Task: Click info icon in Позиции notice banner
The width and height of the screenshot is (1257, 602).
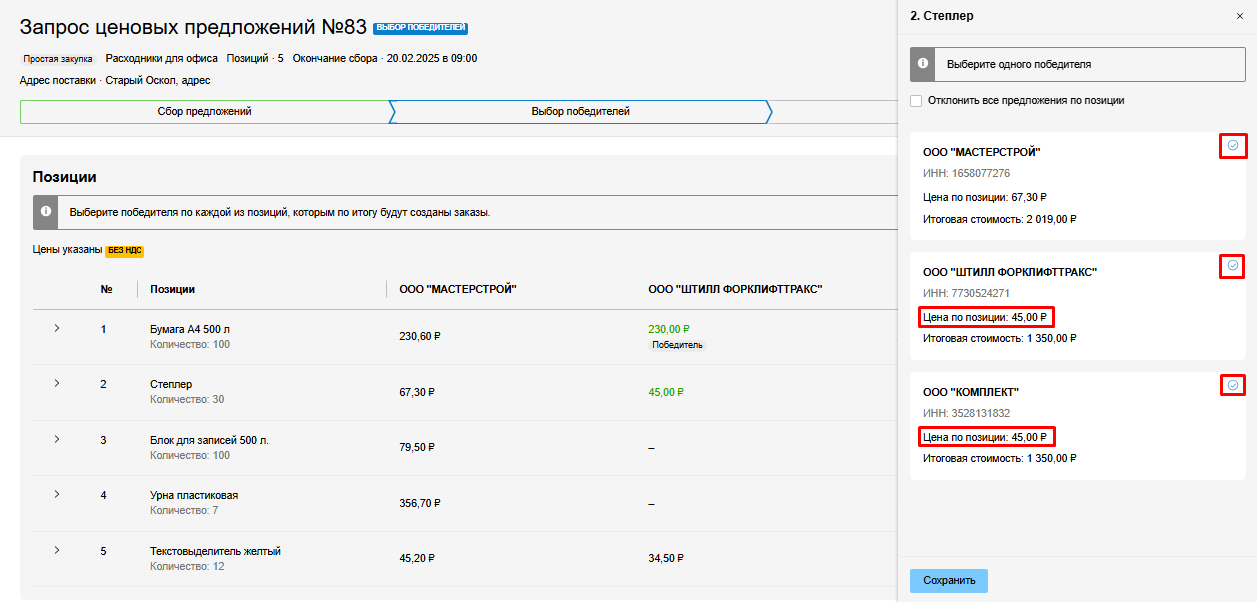Action: [x=45, y=213]
